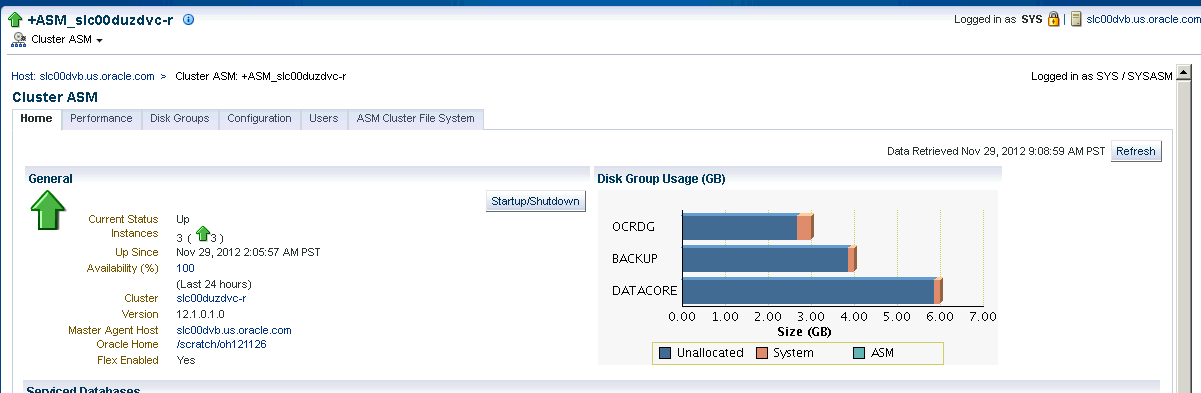1201x393 pixels.
Task: Open the Cluster ASM dropdown menu
Action: 67,40
